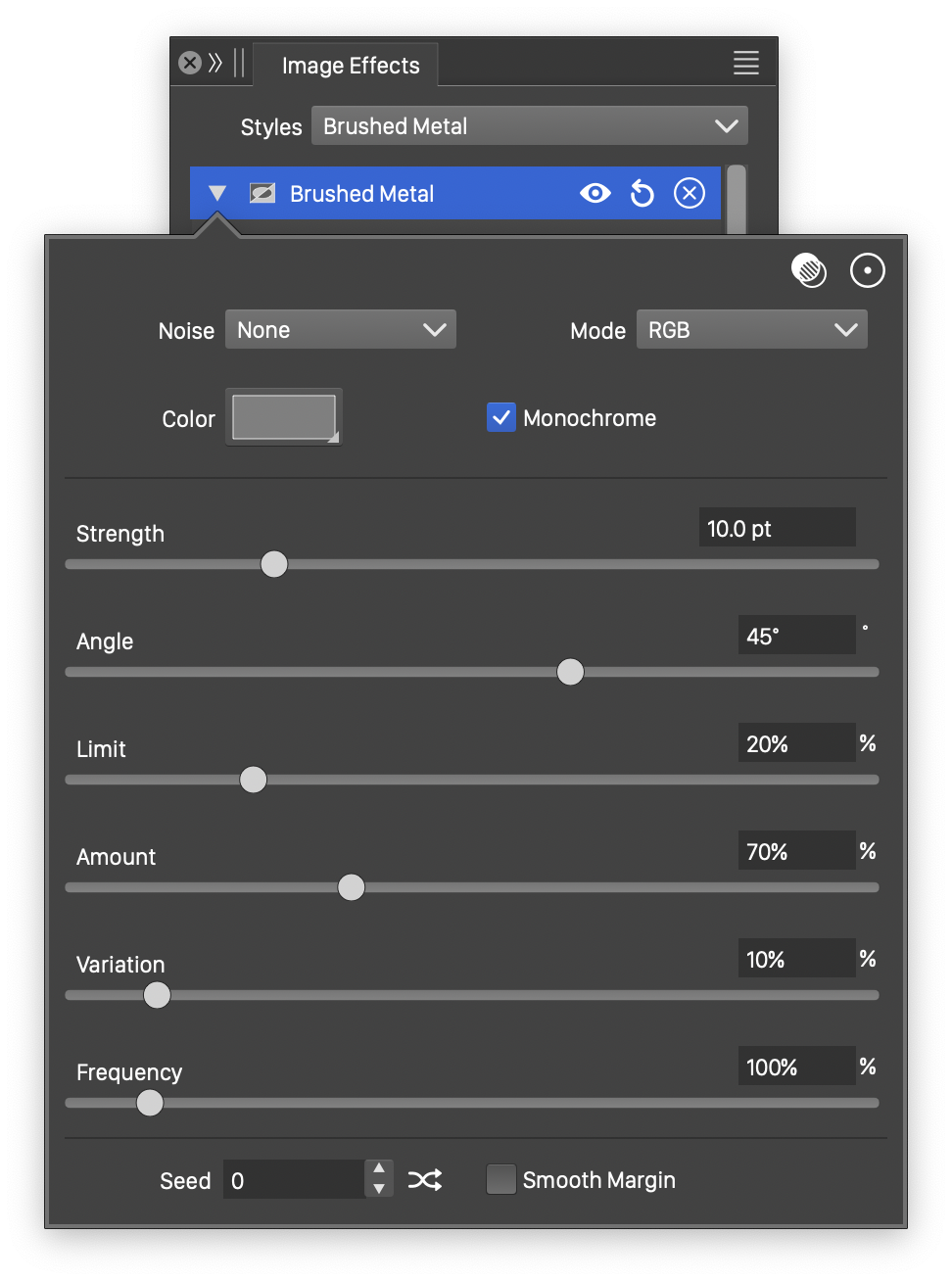
Task: Click the striped circle icon in the popover
Action: [809, 270]
